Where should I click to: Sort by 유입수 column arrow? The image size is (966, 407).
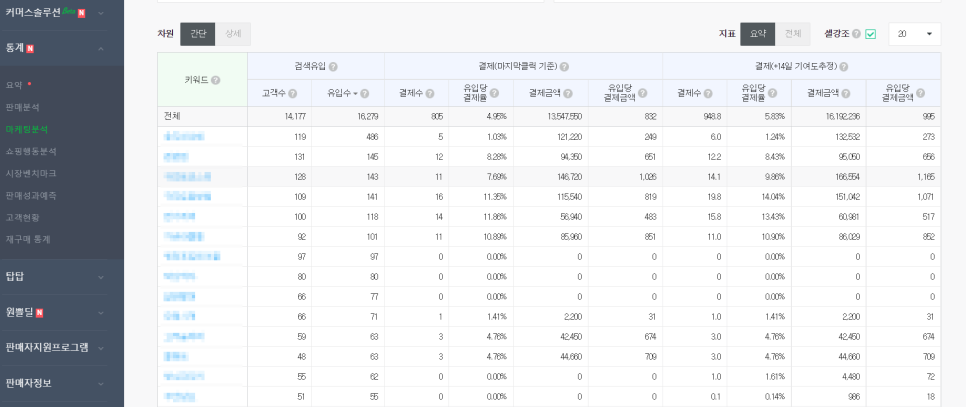(x=355, y=94)
